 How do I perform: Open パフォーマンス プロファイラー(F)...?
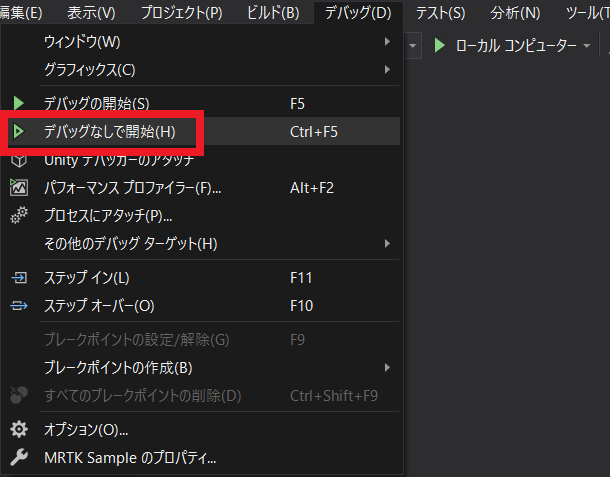(202, 188)
